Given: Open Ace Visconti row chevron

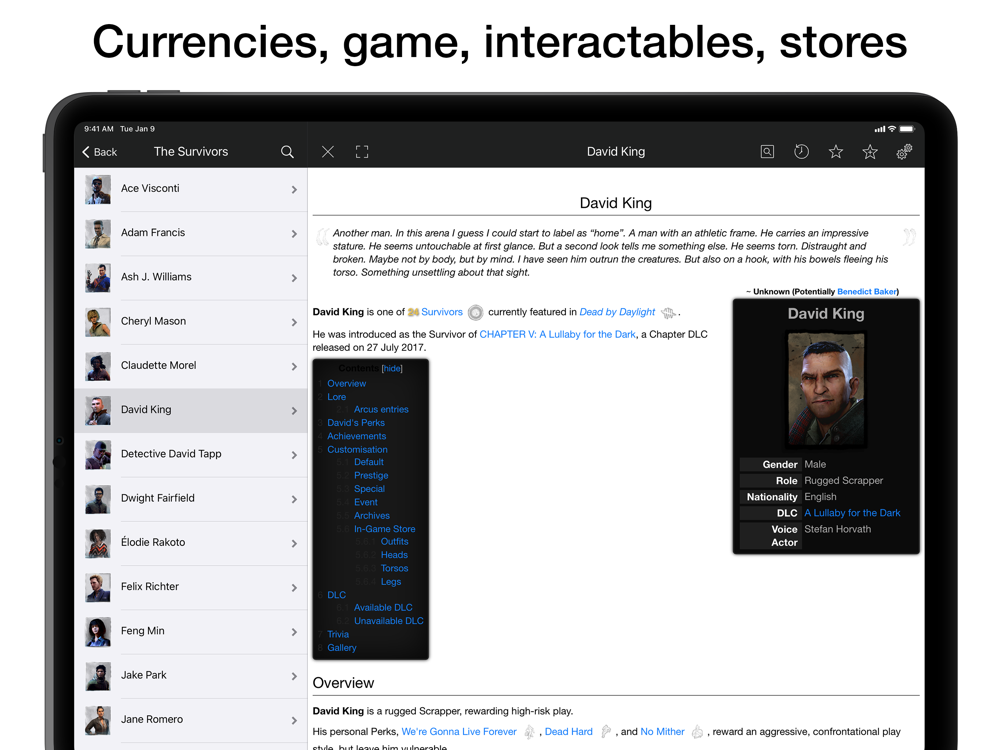Looking at the screenshot, I should (294, 189).
